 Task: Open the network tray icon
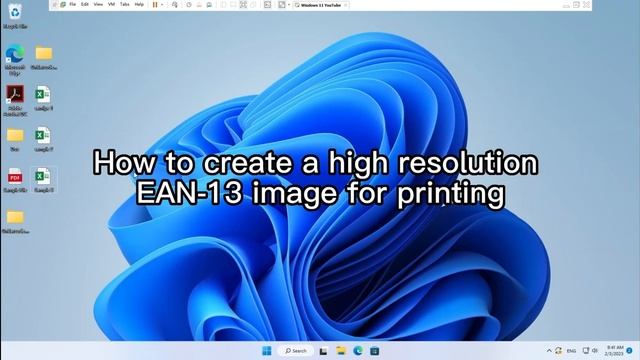coord(585,351)
